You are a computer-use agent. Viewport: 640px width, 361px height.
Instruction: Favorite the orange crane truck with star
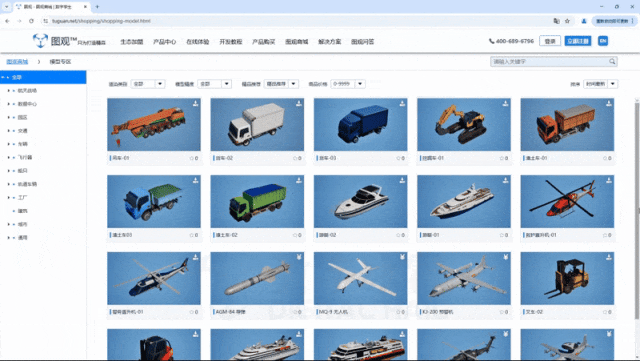[x=191, y=158]
